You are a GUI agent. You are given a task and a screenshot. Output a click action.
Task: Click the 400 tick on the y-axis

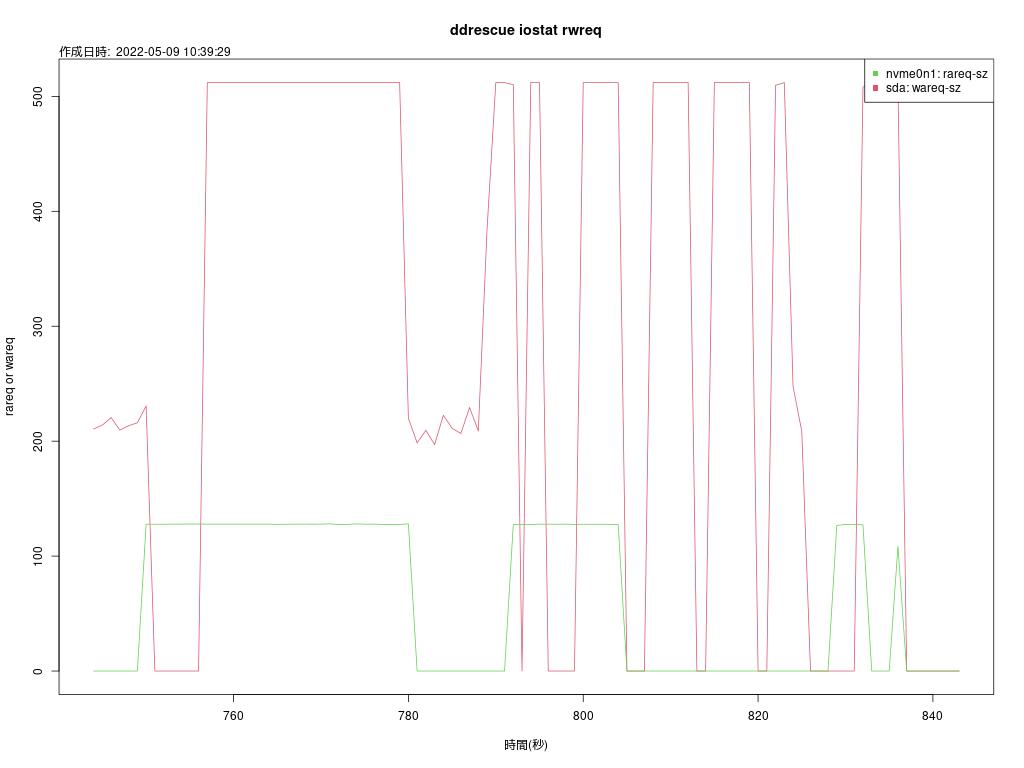[x=37, y=211]
